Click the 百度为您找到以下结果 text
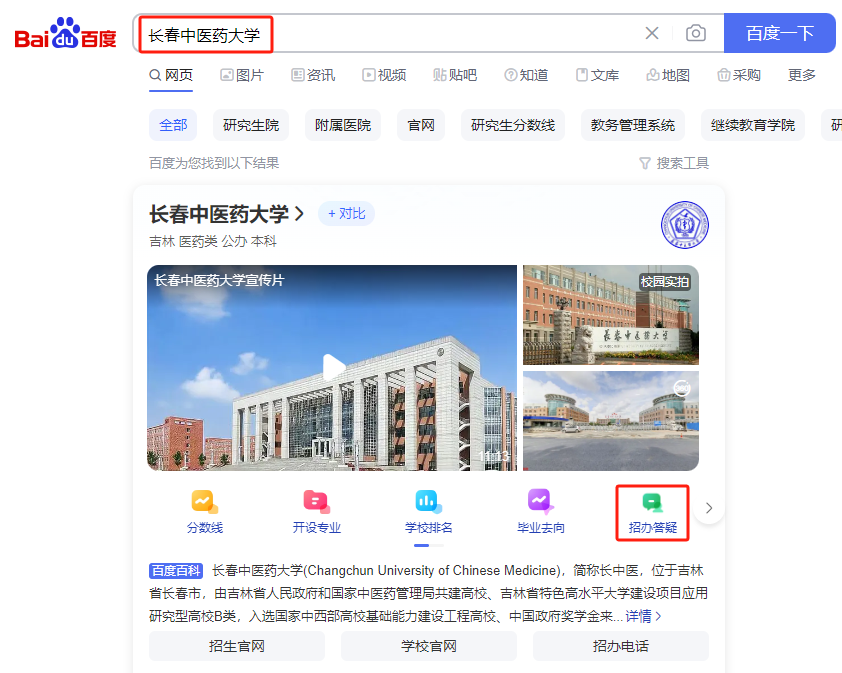 (x=214, y=163)
